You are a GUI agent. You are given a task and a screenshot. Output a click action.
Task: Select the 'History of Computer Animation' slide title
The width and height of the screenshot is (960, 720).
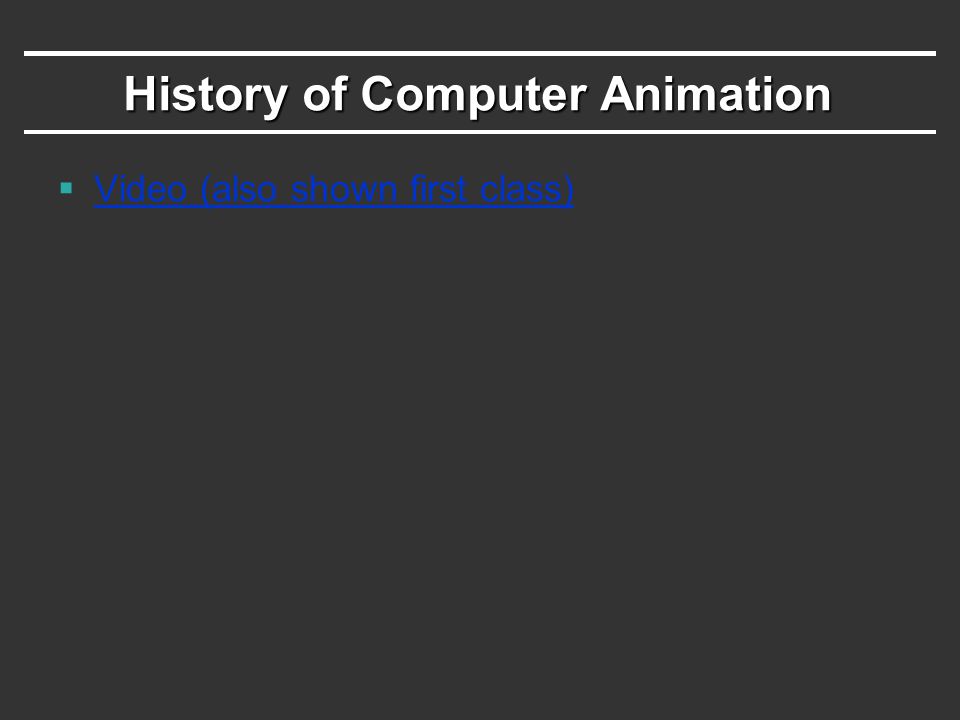point(478,94)
